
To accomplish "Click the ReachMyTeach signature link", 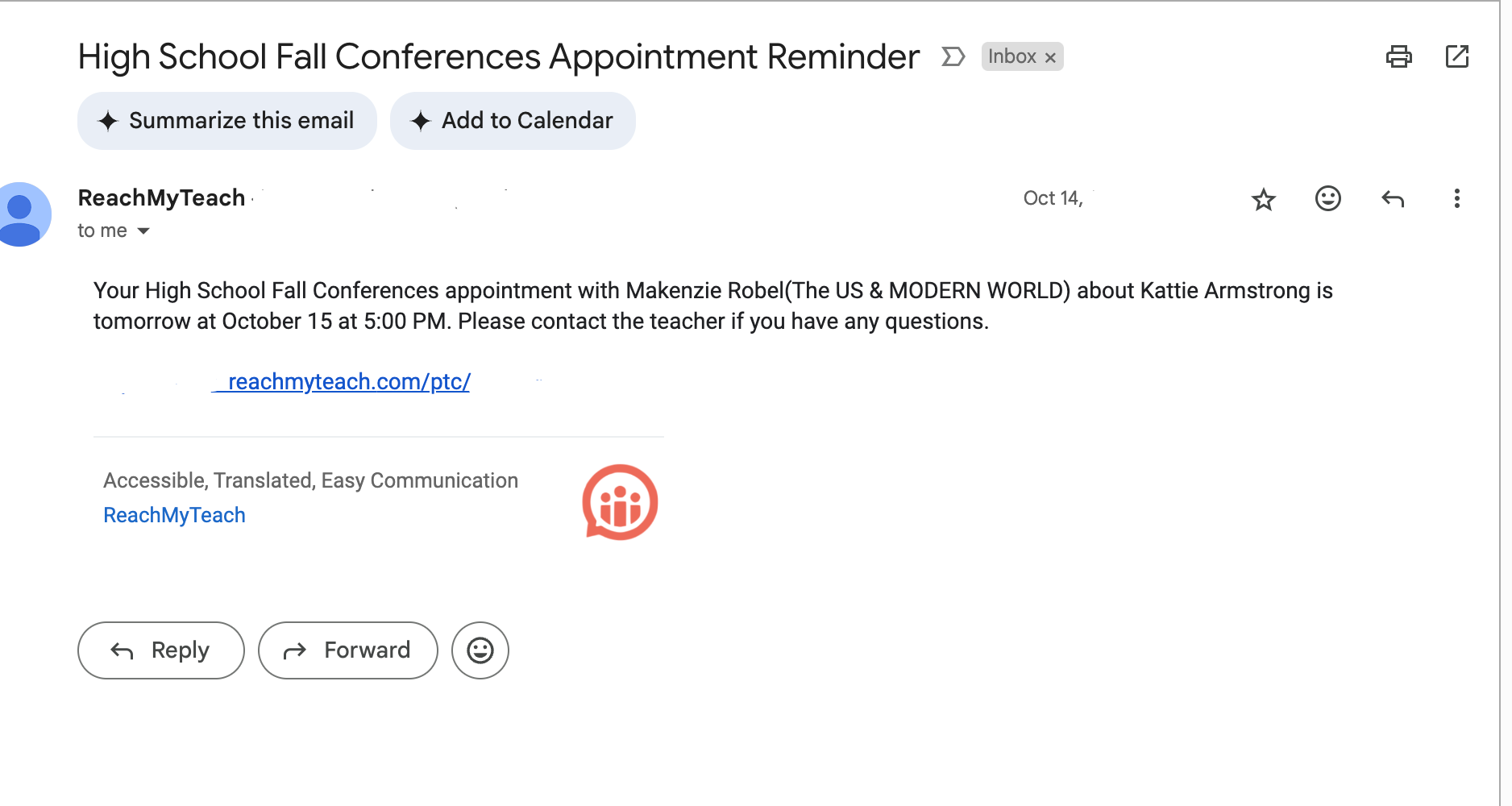I will (174, 514).
